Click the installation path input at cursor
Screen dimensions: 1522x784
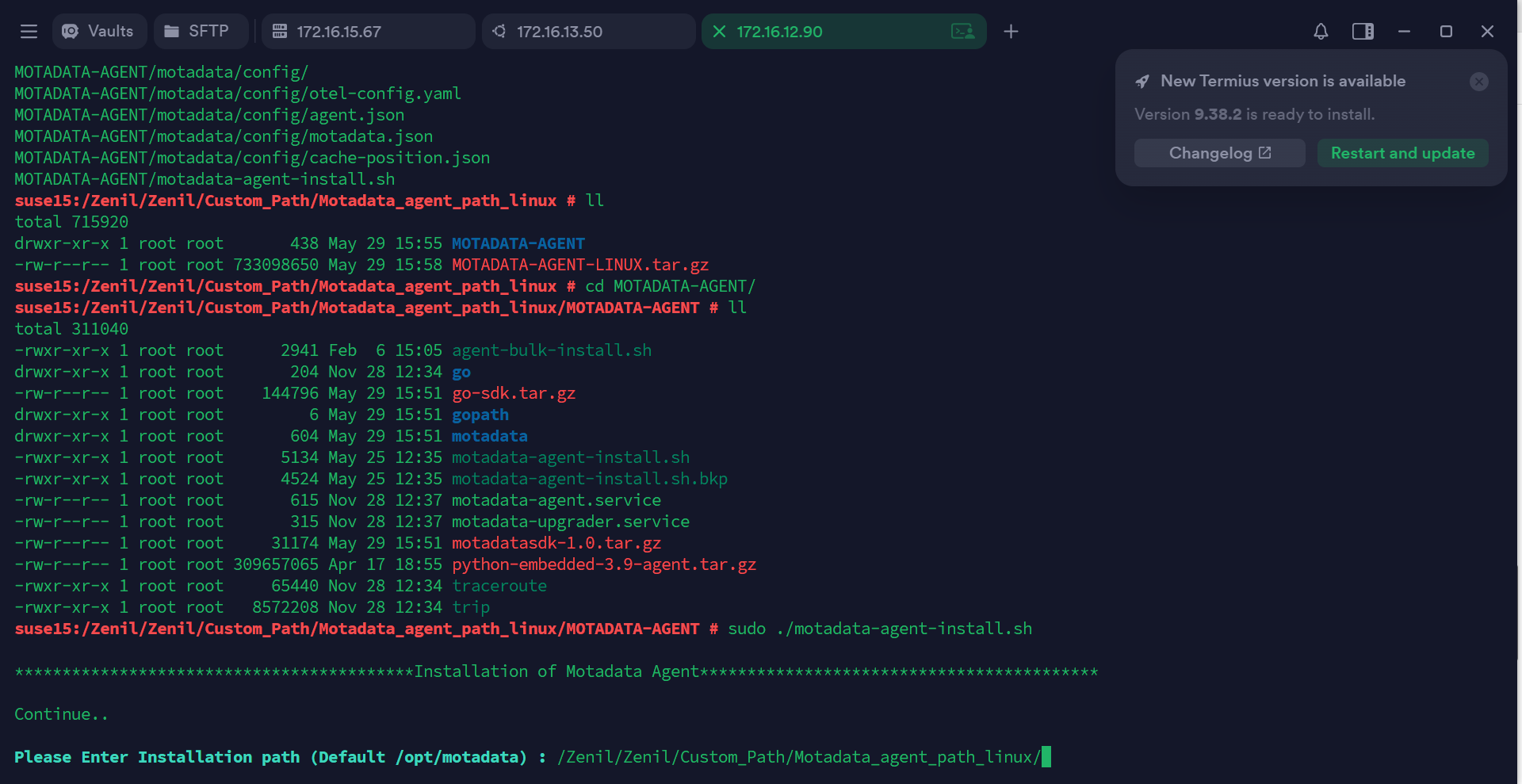(1046, 757)
